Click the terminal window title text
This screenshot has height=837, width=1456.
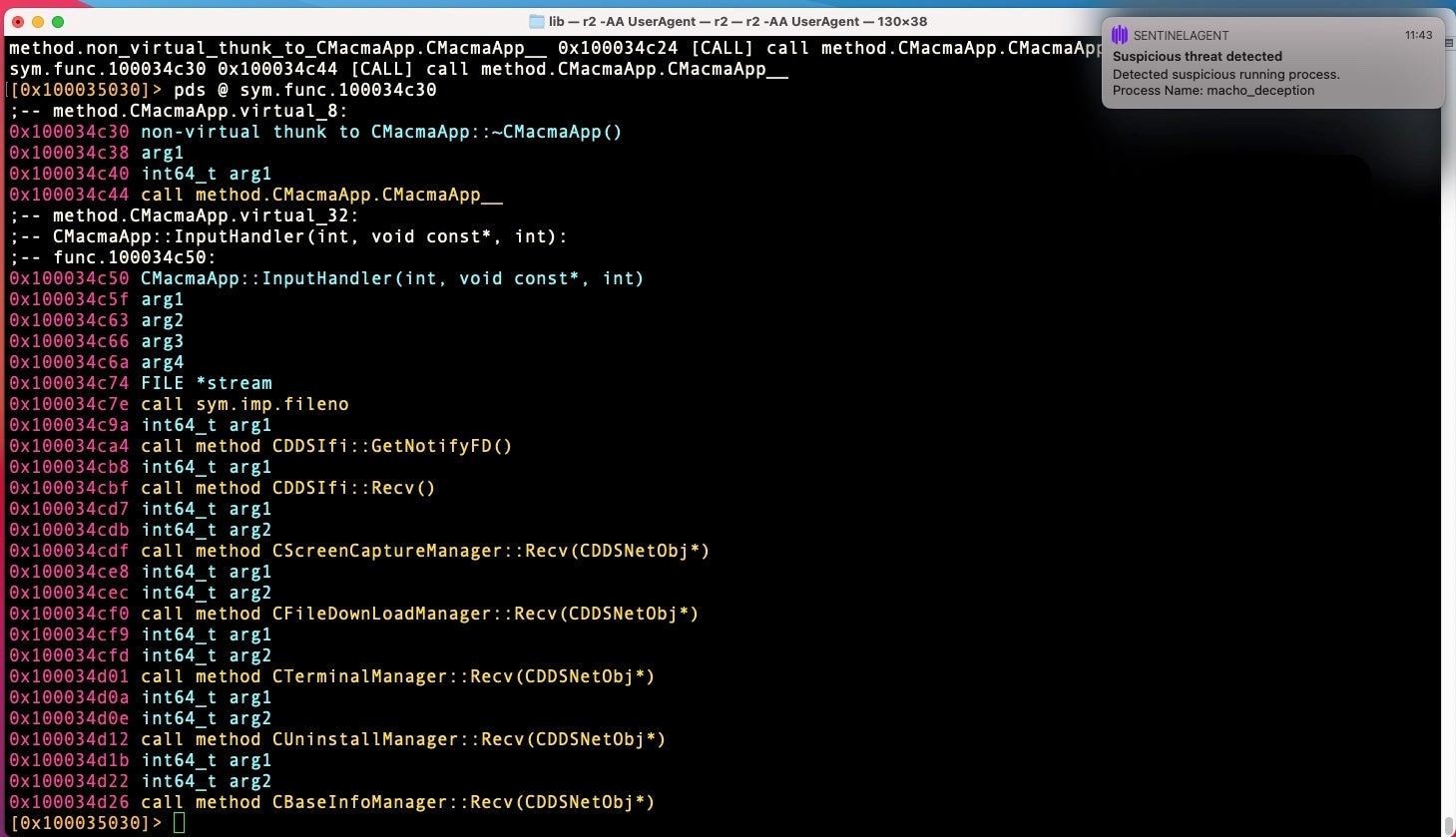(737, 21)
